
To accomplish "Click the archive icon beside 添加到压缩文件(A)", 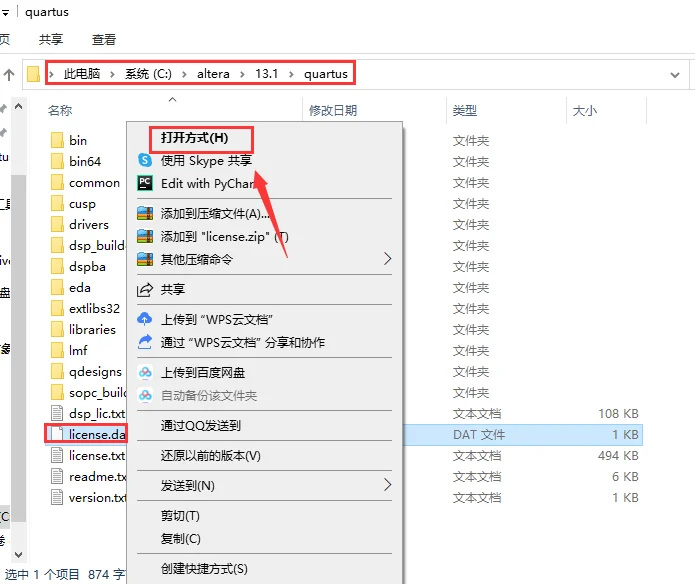I will tap(145, 214).
